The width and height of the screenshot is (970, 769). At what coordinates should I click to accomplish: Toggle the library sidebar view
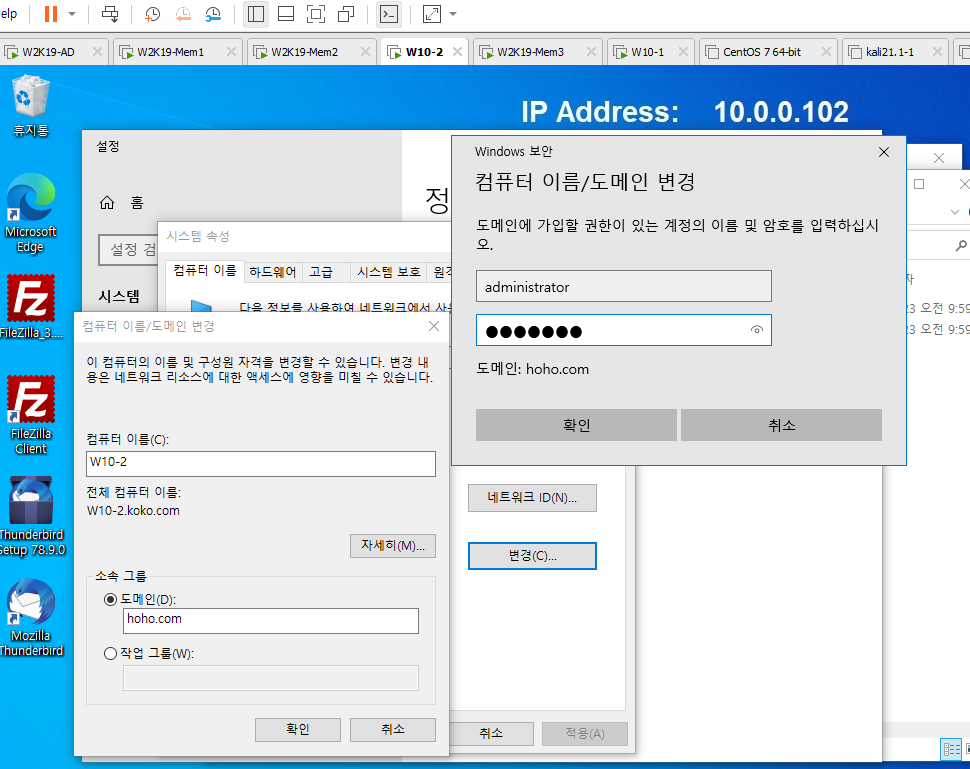point(255,14)
